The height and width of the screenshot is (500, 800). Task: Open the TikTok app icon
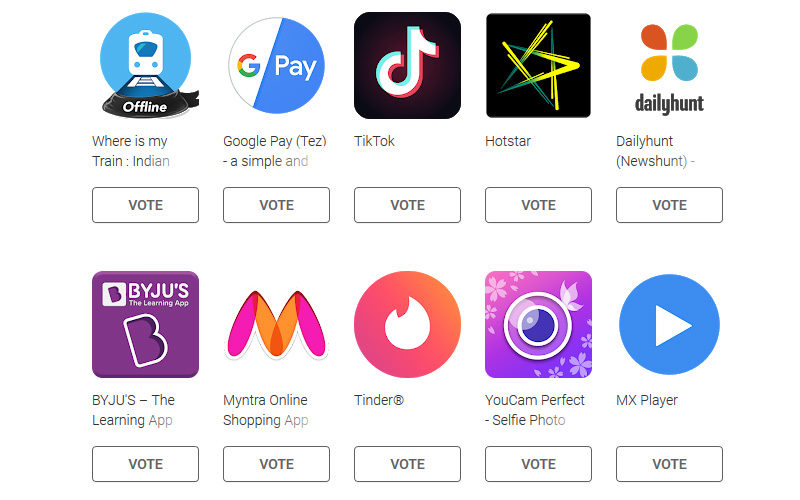pos(407,65)
